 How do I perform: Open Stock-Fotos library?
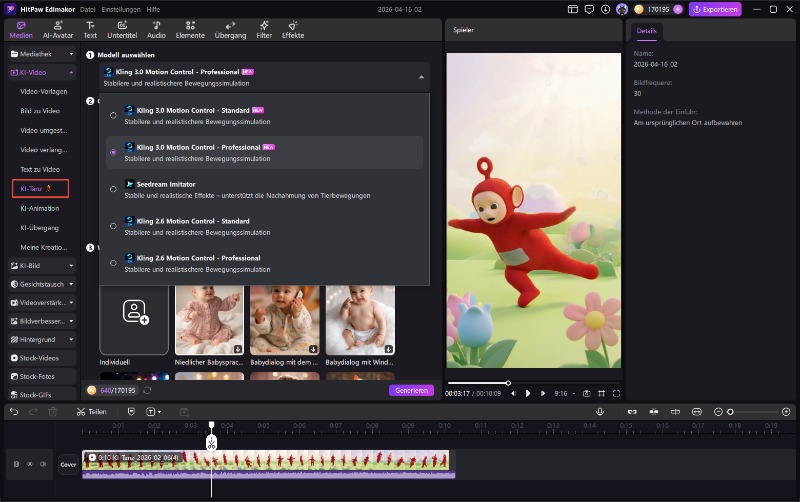click(42, 376)
